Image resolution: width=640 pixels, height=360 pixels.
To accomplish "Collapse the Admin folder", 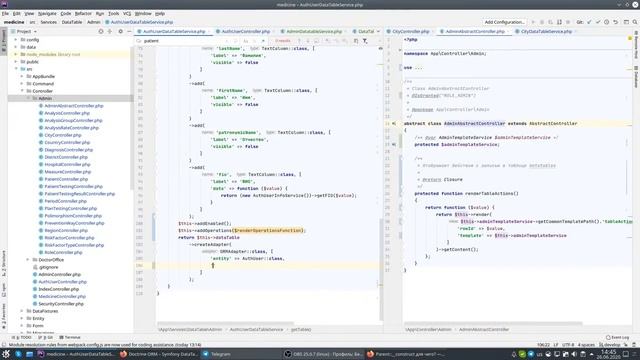I will point(28,98).
